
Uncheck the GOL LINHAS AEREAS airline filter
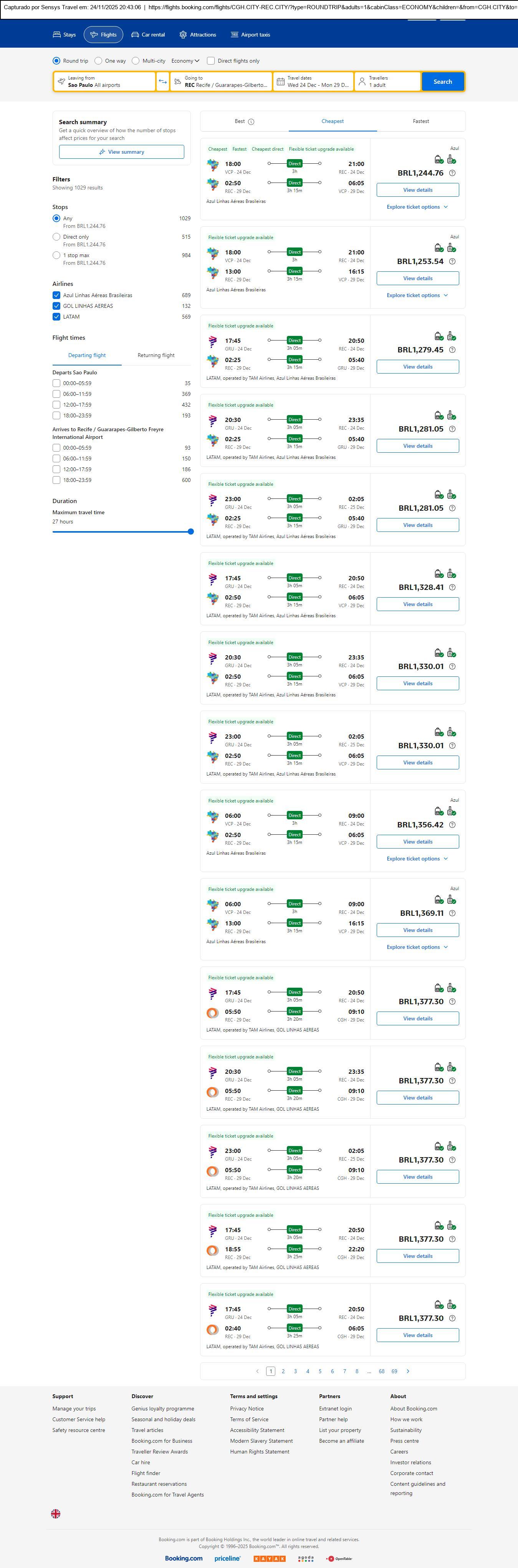click(56, 306)
